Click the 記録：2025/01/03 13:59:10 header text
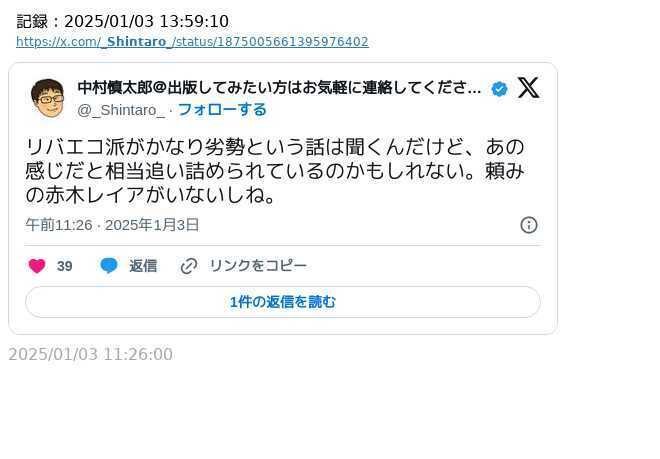 (122, 21)
